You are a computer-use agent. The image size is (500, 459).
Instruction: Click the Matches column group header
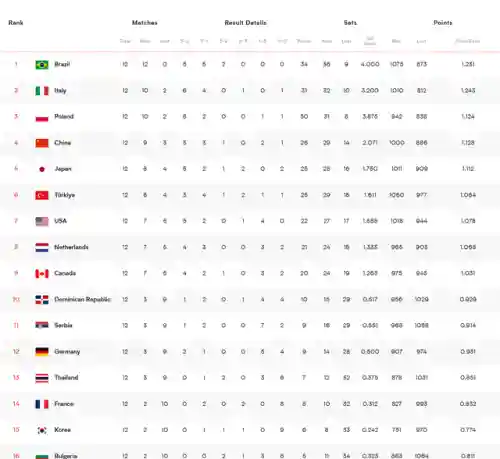[145, 23]
